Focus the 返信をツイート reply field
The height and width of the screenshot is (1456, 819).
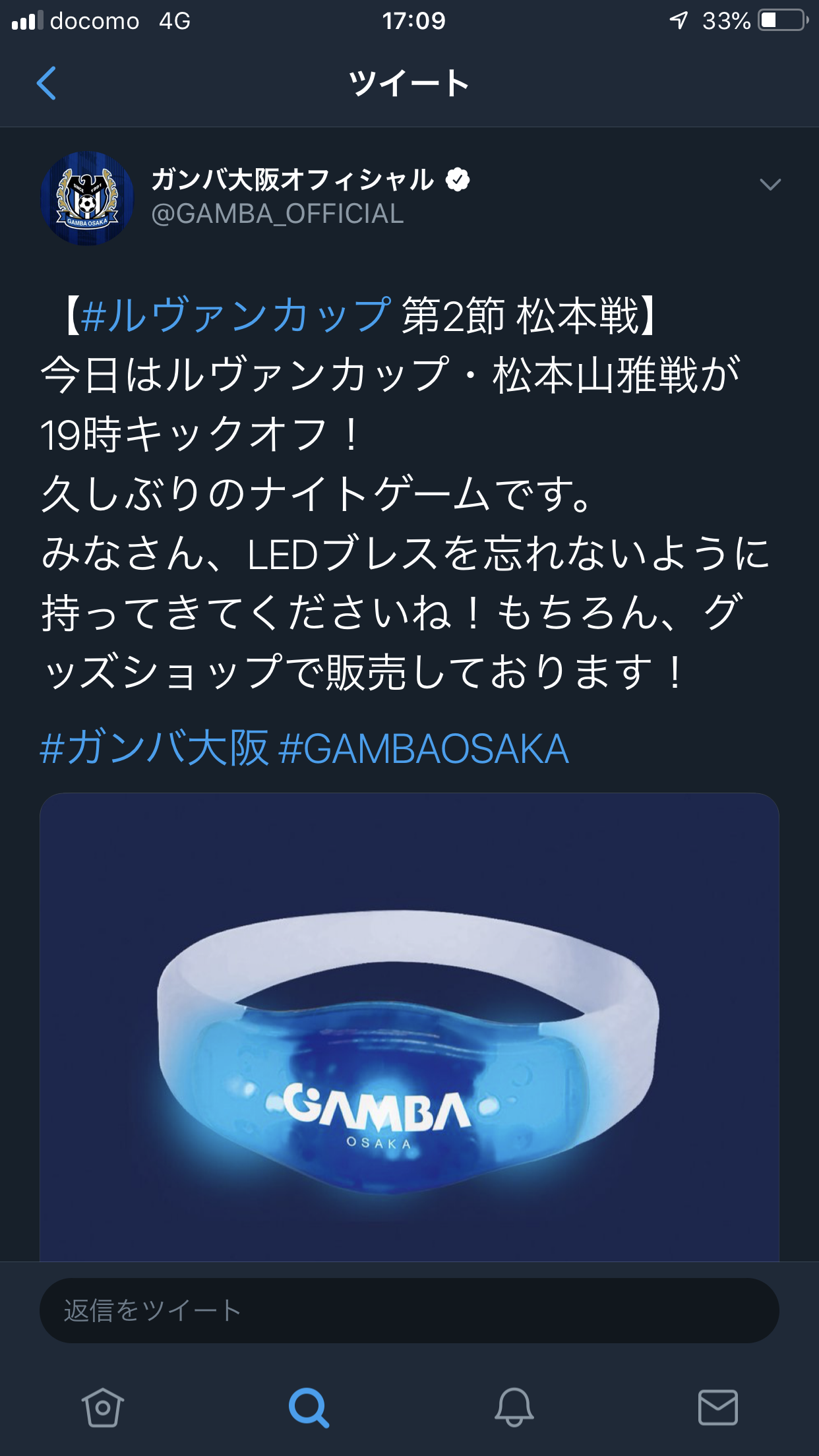[x=409, y=1310]
